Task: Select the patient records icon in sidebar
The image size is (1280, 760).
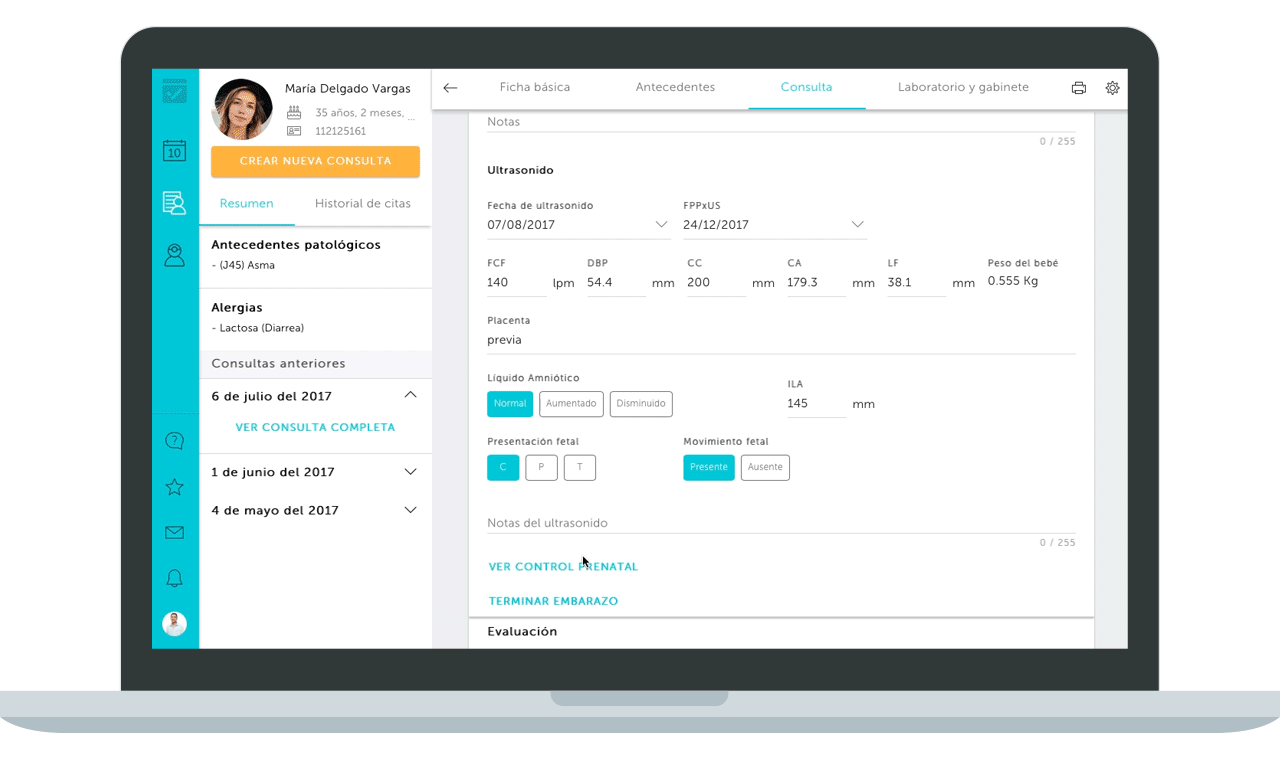Action: (x=174, y=202)
